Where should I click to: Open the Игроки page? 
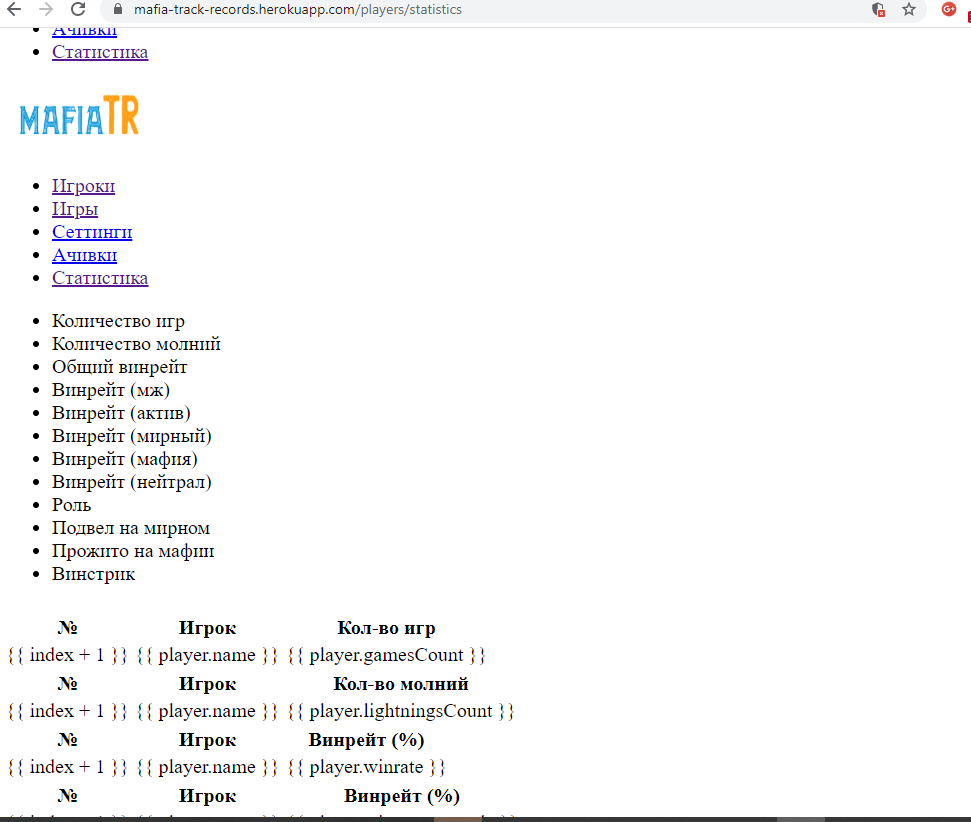83,186
